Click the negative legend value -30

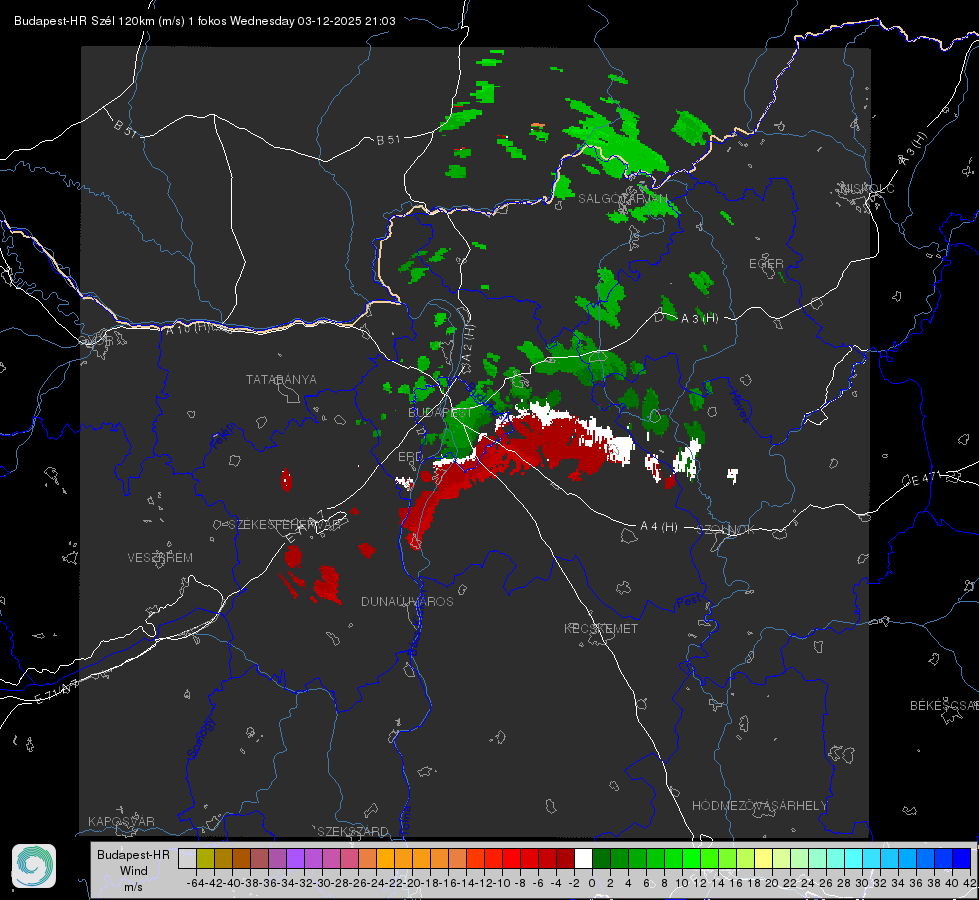[322, 883]
